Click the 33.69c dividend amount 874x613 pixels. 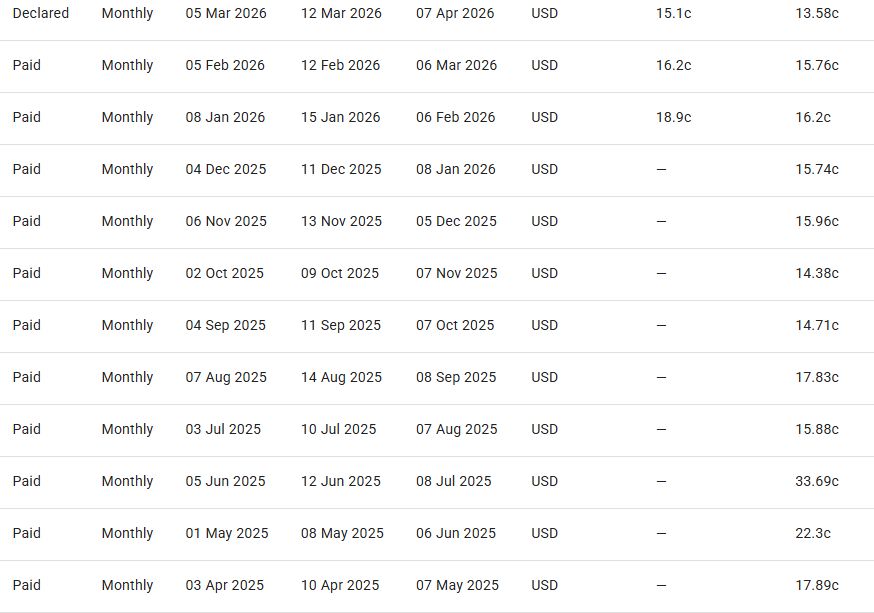coord(817,482)
